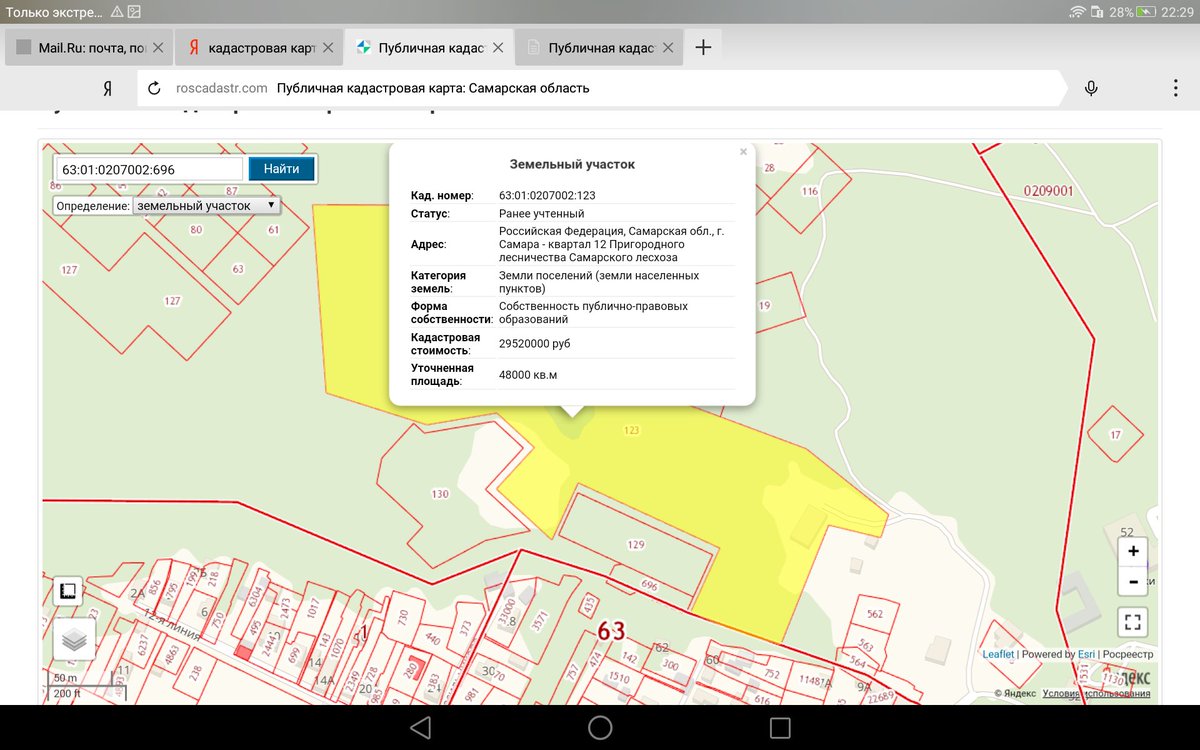
Task: Zoom out the map with minus button
Action: coord(1133,581)
